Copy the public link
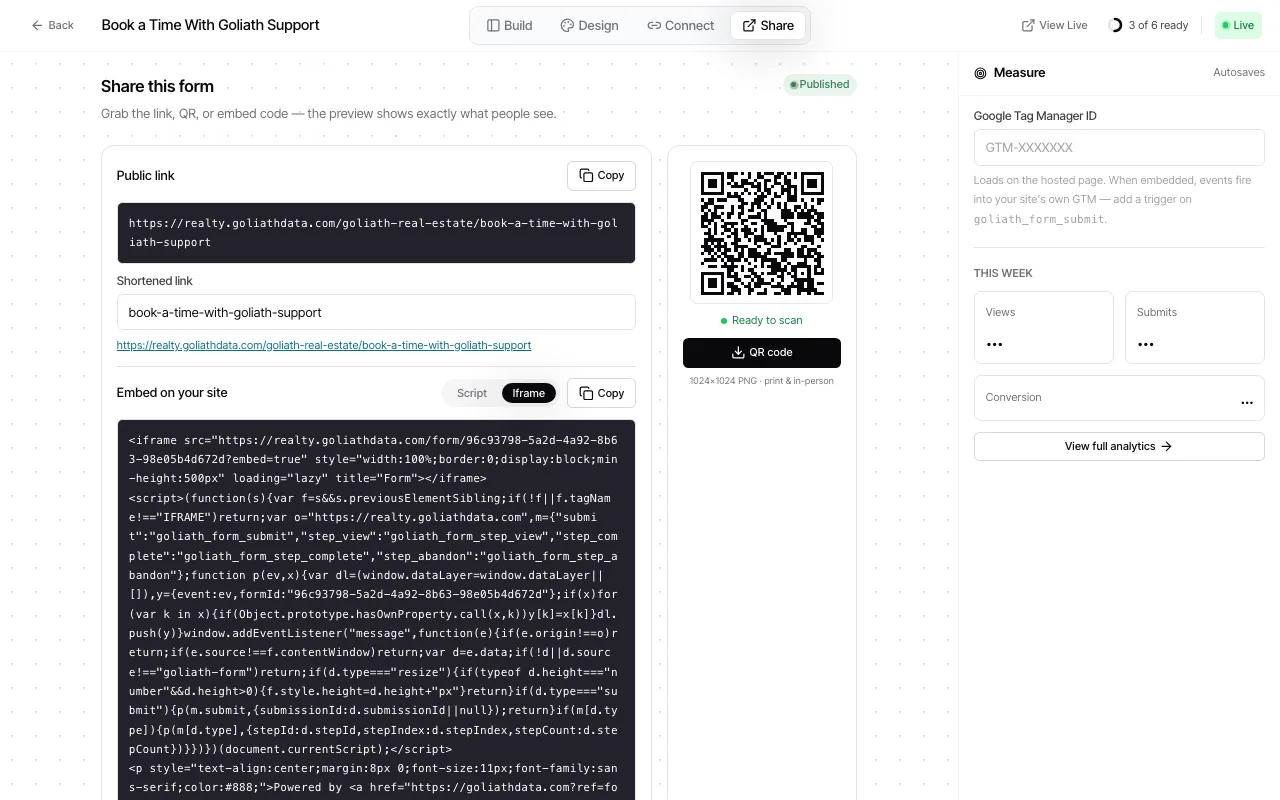This screenshot has width=1280, height=800. (601, 175)
